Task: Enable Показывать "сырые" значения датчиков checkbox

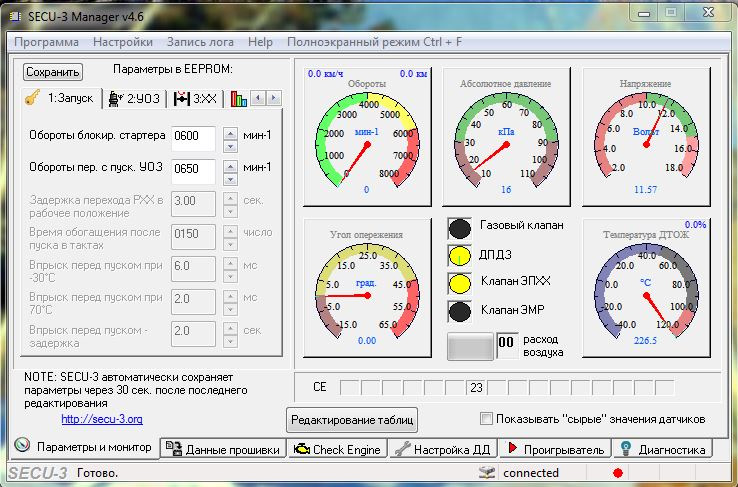Action: [486, 418]
